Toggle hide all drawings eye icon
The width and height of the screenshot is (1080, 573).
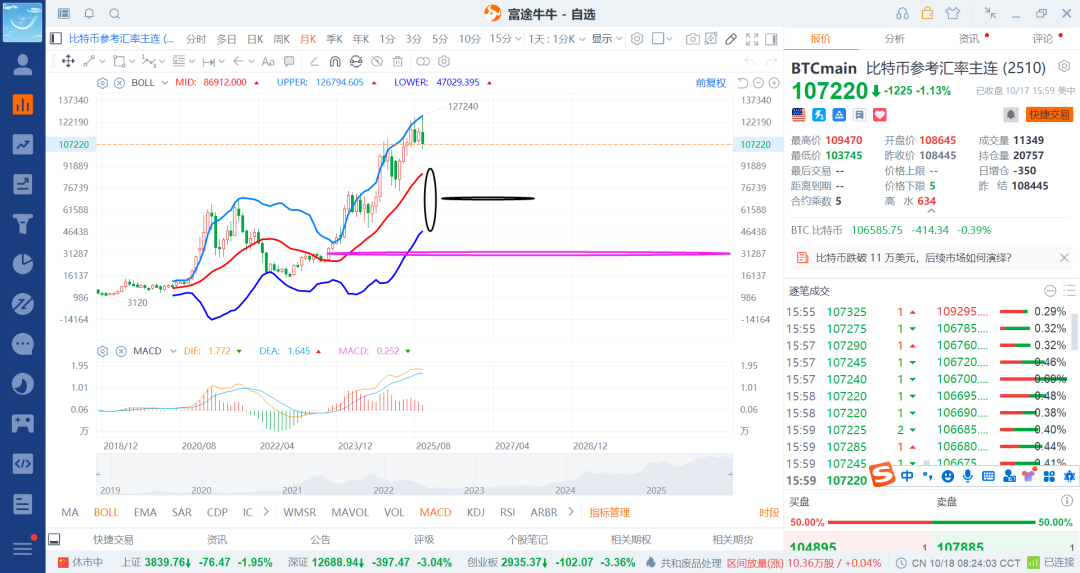(377, 61)
